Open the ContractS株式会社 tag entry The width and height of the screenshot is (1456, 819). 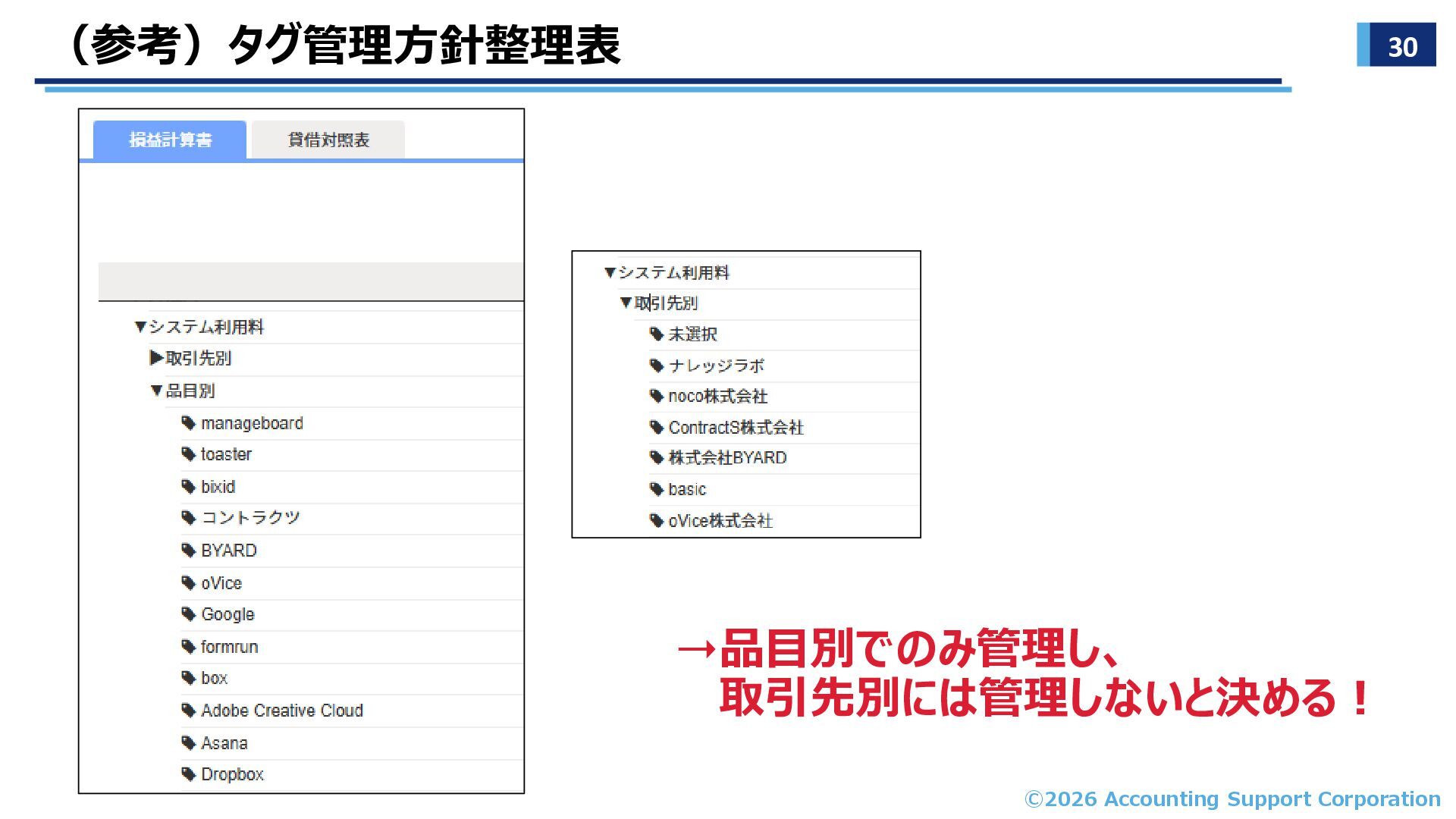[736, 428]
